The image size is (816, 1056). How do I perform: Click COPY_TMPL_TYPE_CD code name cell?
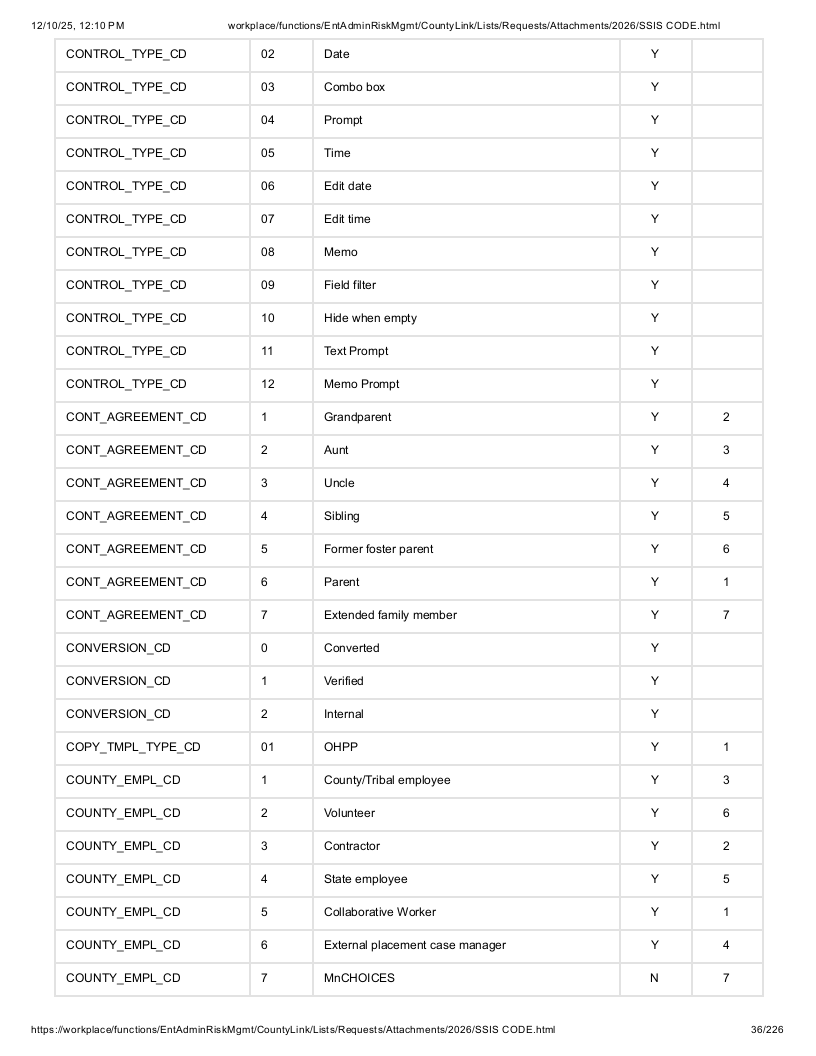[152, 748]
